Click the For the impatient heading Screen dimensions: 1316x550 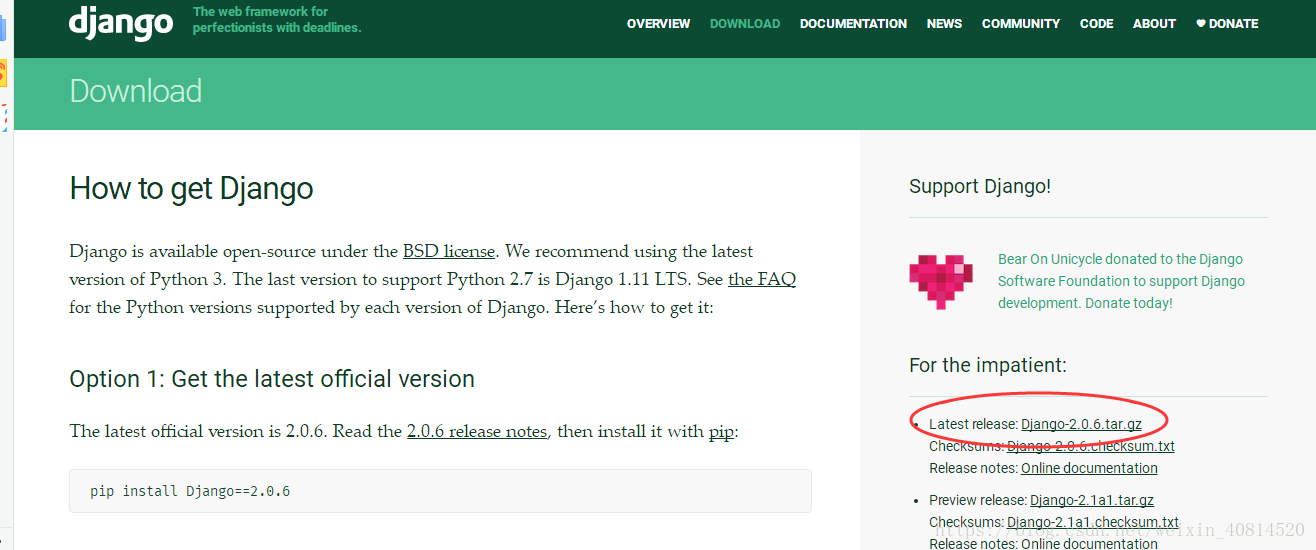[988, 365]
